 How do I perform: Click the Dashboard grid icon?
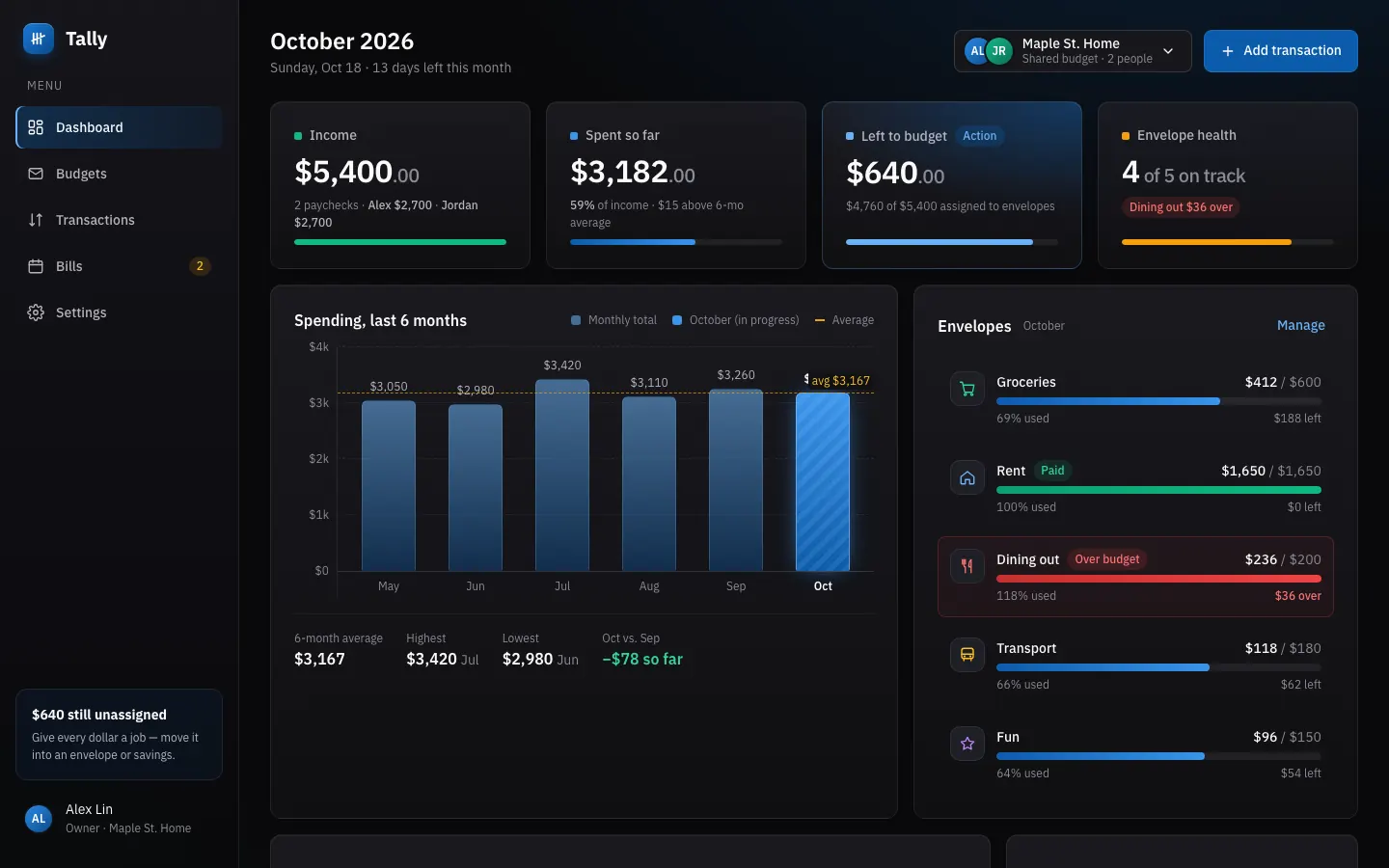pyautogui.click(x=36, y=127)
